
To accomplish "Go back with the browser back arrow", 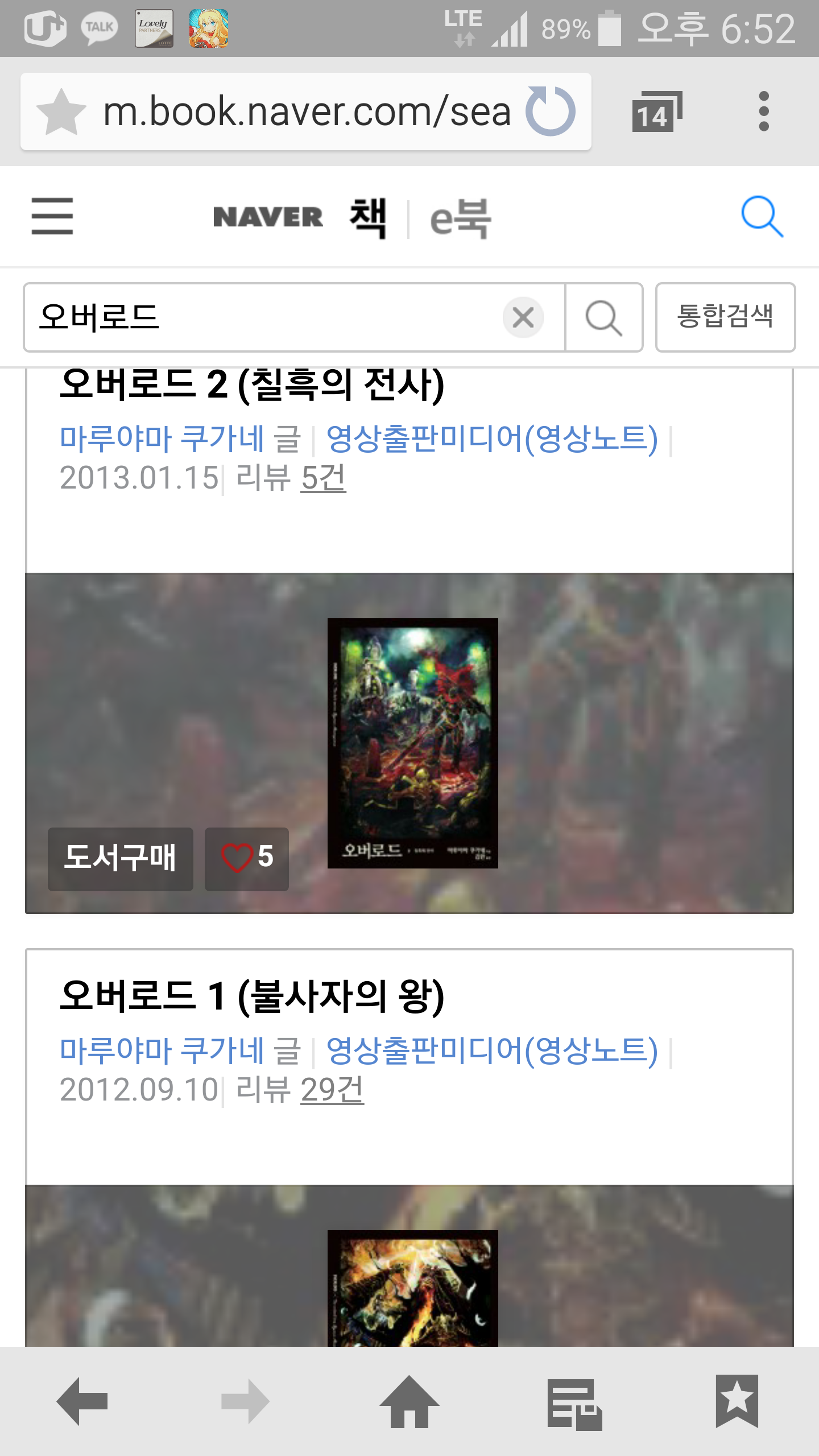I will 82,1401.
